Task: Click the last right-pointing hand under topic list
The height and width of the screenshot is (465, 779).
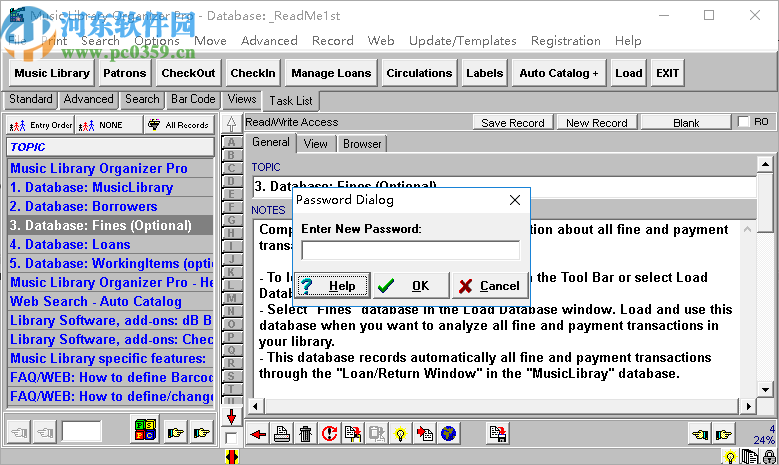Action: coord(202,433)
